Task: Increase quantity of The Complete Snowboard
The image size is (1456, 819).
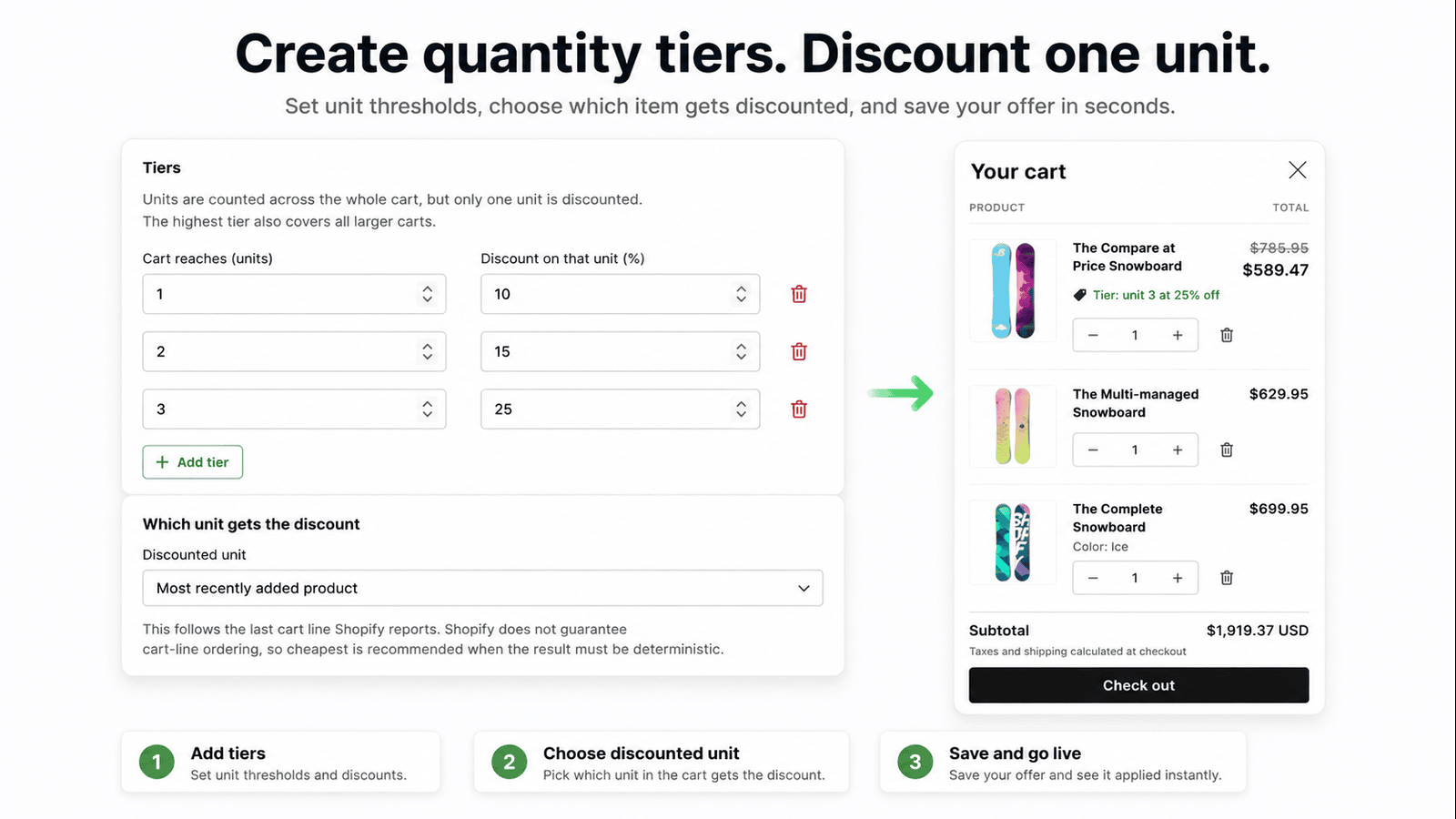Action: coord(1178,578)
